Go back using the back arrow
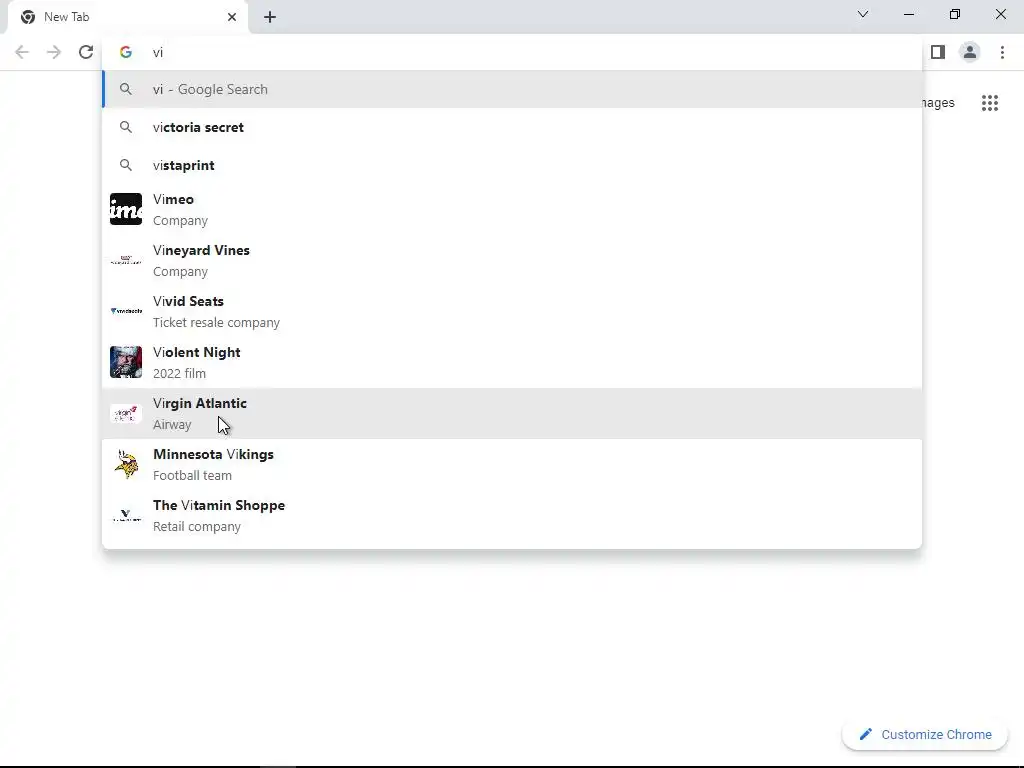This screenshot has height=768, width=1024. (22, 52)
